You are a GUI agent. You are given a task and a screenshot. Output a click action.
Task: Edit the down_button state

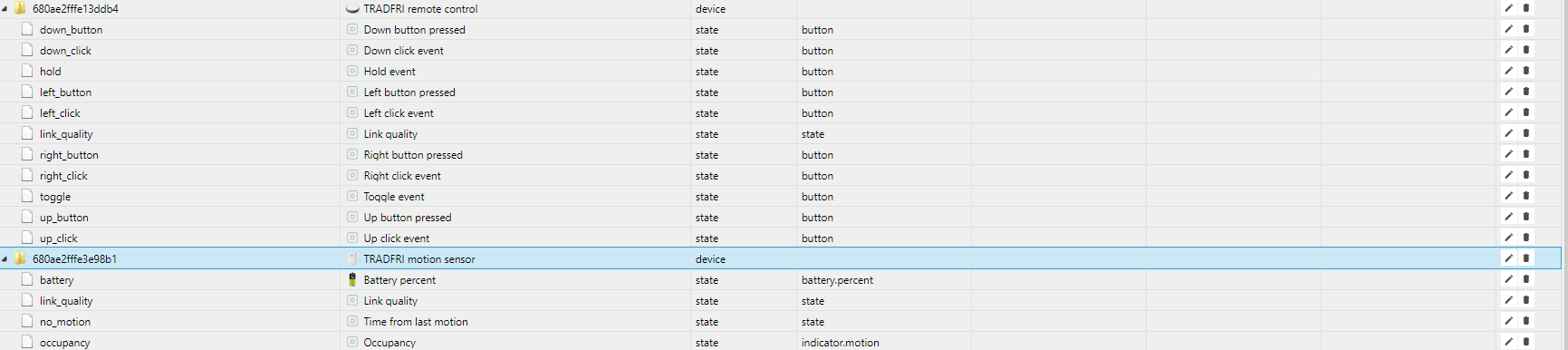pyautogui.click(x=1508, y=29)
